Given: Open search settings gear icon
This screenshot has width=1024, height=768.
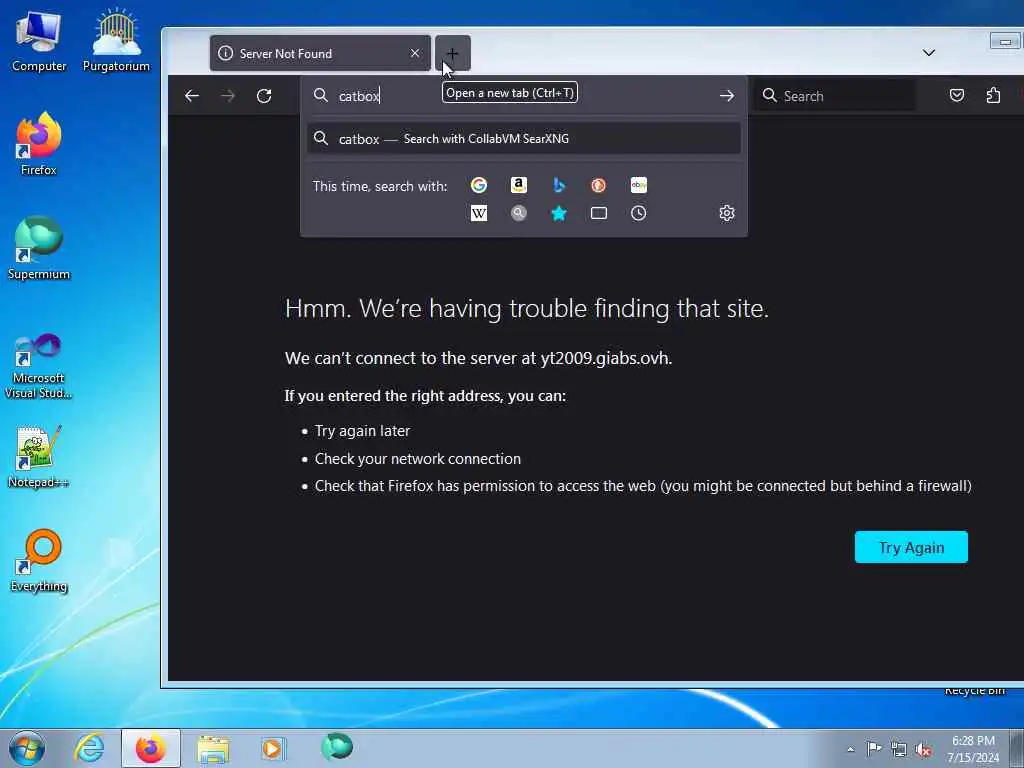Looking at the screenshot, I should pos(727,213).
